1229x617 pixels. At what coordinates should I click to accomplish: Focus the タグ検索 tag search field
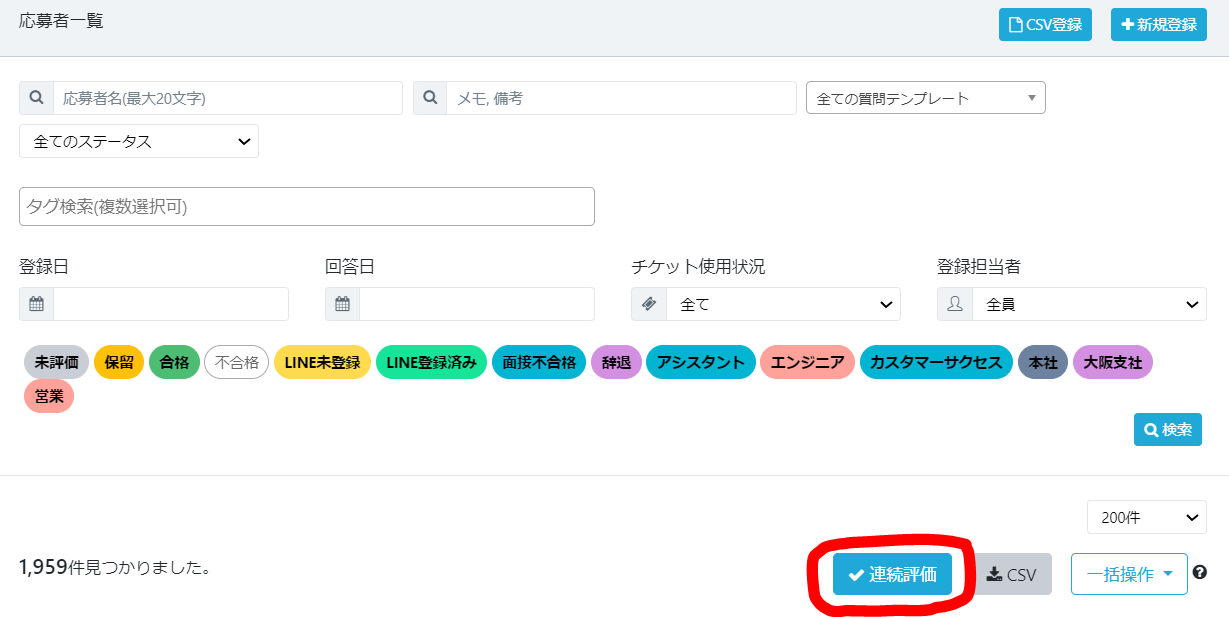click(x=306, y=206)
